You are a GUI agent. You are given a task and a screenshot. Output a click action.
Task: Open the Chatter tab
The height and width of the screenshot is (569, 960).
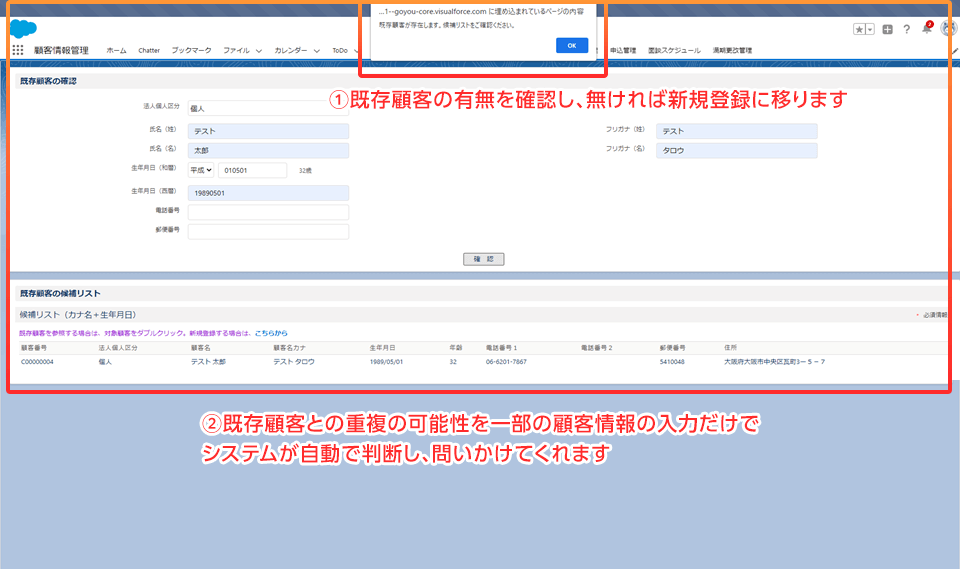(x=149, y=50)
